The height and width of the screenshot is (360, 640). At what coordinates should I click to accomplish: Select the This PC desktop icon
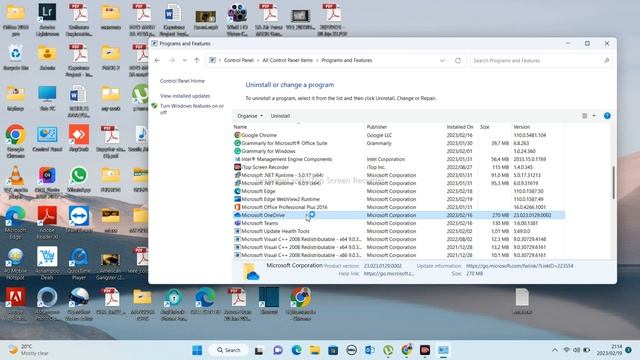click(47, 98)
